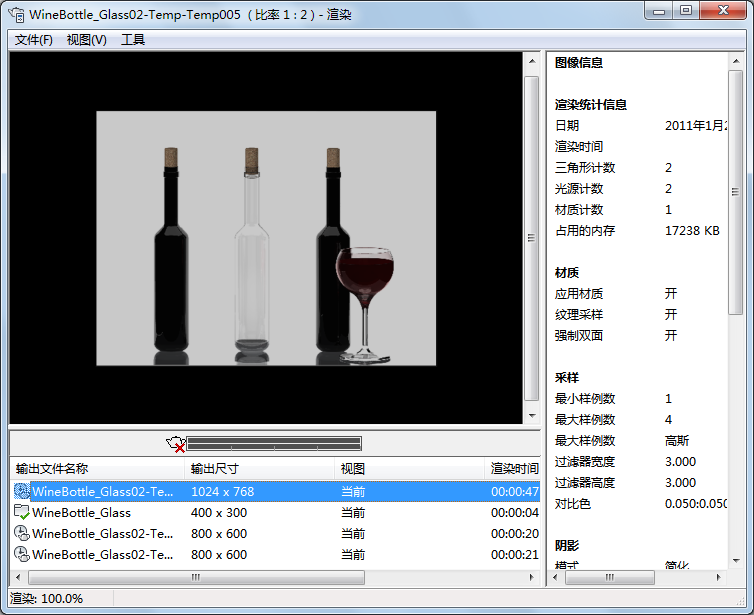754x615 pixels.
Task: Click the info panel scroll-up arrow
Action: pyautogui.click(x=736, y=62)
